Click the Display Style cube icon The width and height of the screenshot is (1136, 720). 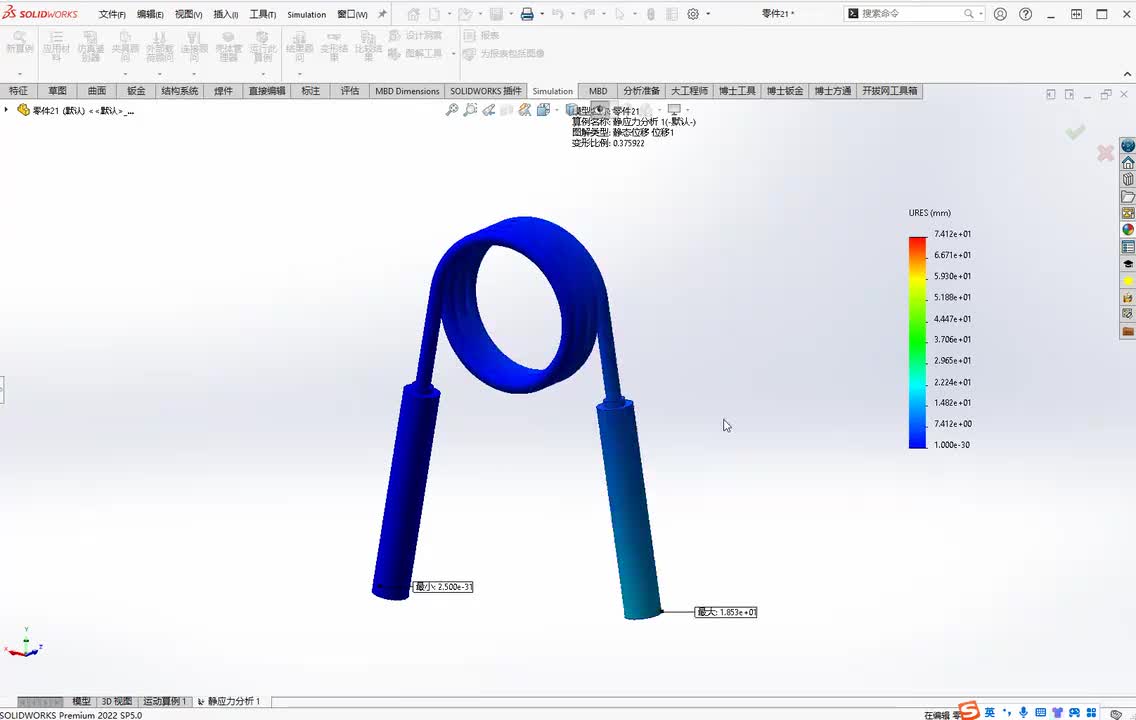point(572,109)
